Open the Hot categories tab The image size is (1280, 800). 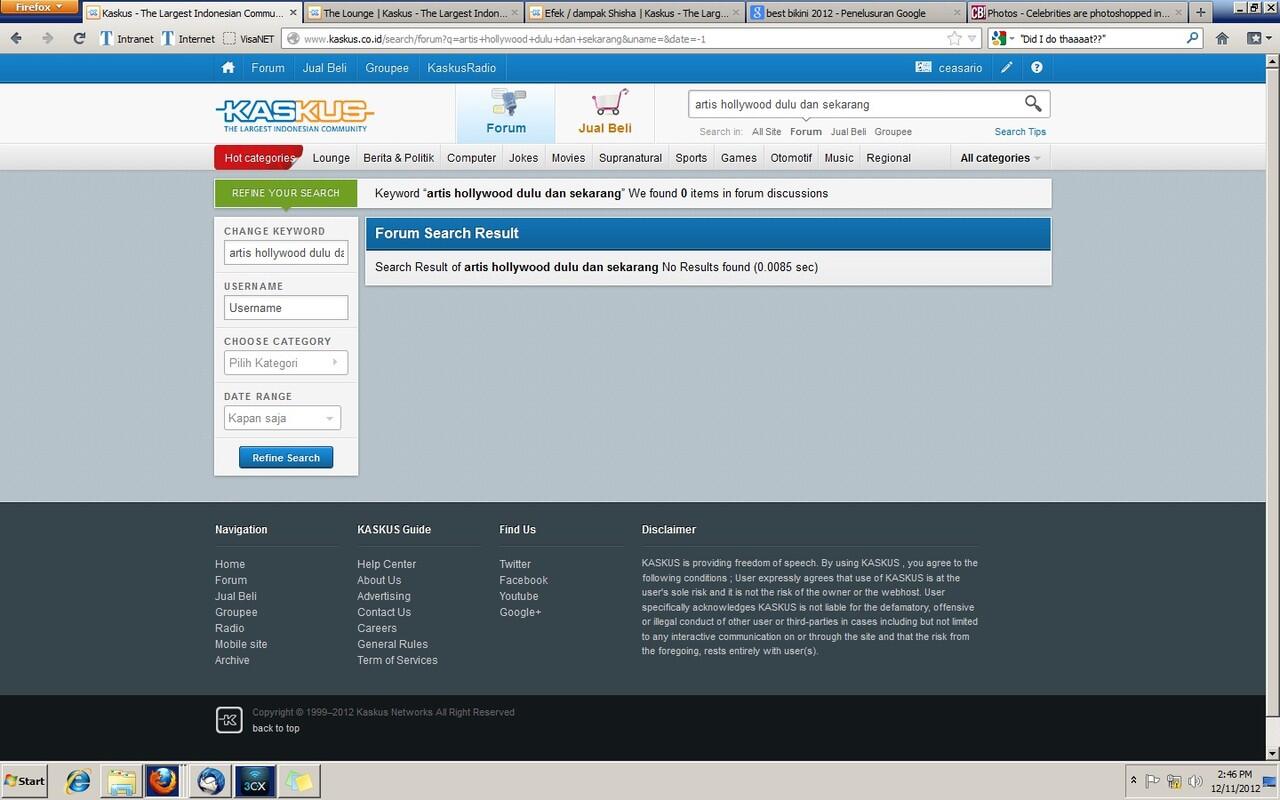coord(258,158)
